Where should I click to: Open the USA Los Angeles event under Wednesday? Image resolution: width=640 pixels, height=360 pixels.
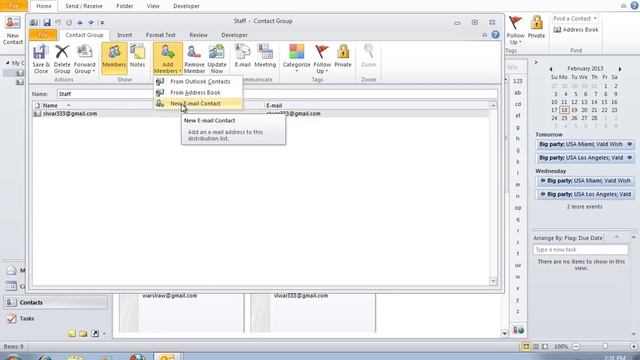(585, 194)
